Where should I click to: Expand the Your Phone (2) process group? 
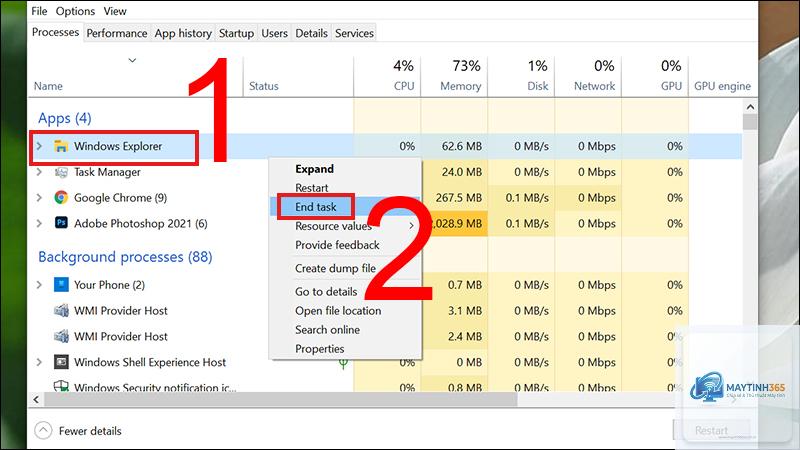point(39,285)
